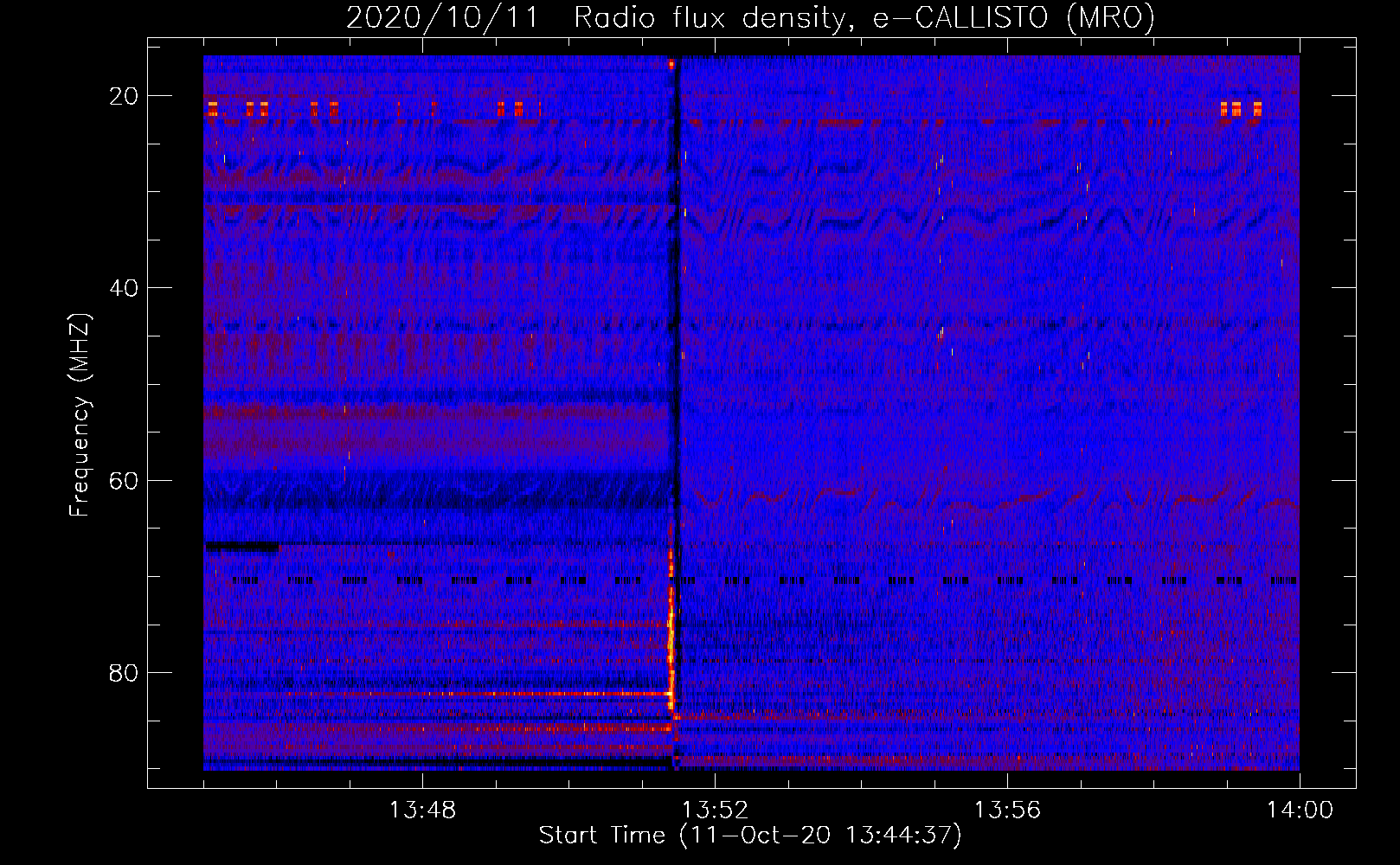This screenshot has width=1400, height=865.
Task: Click the 'Frequency (MHZ)' axis label
Action: coord(80,415)
